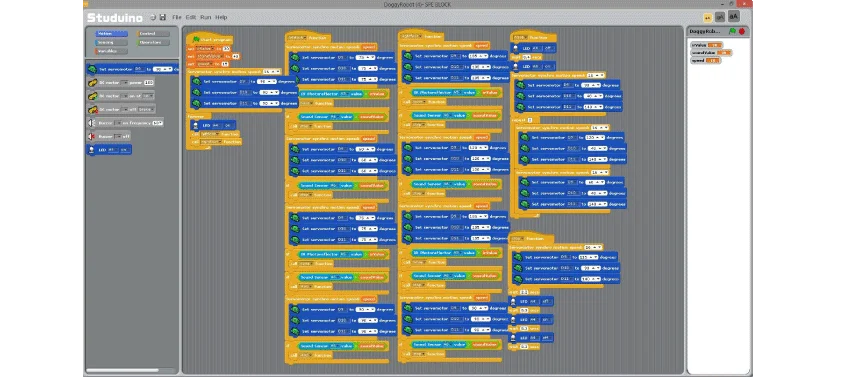
Task: Switch to the Sensing block category
Action: tap(111, 42)
